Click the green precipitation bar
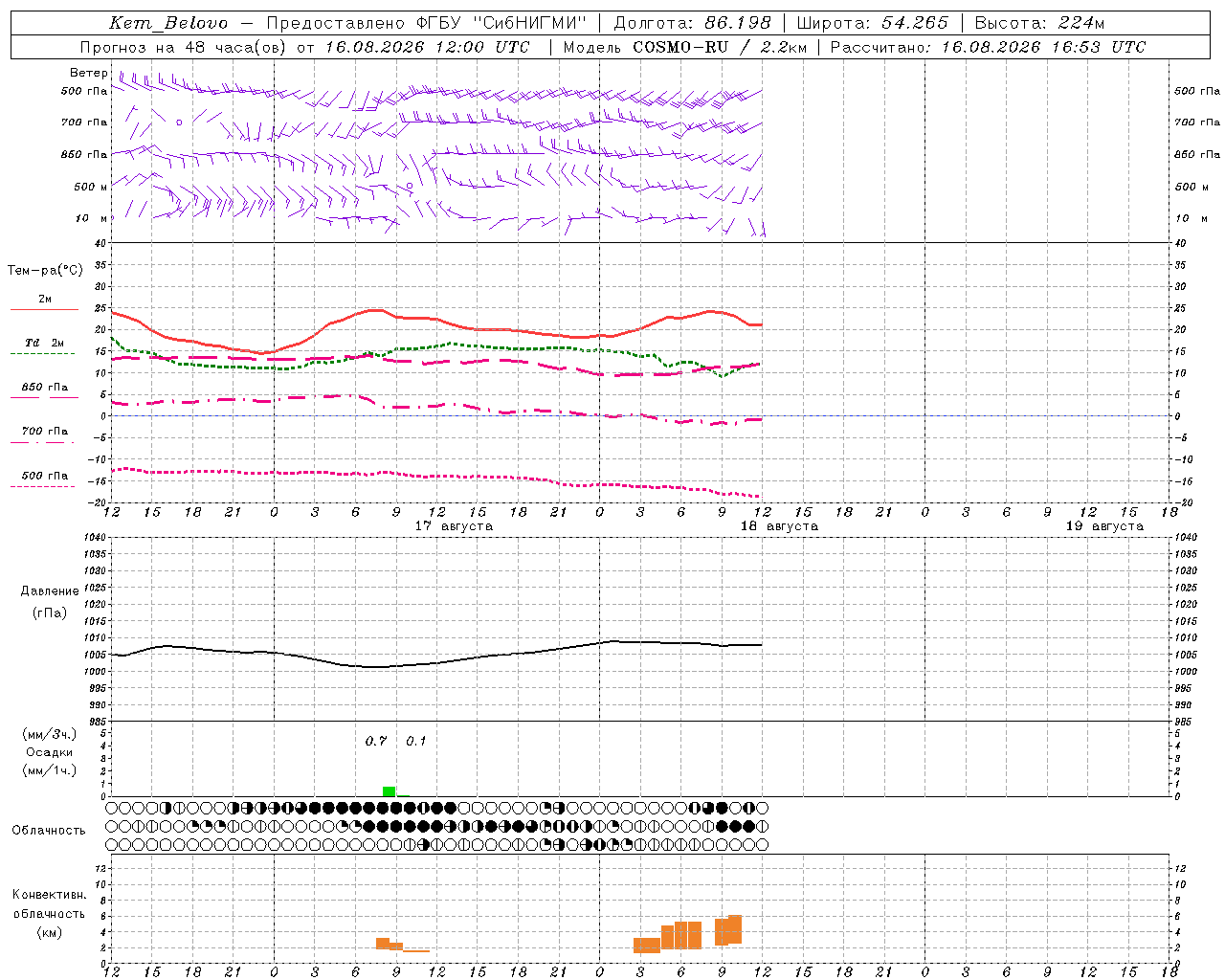This screenshot has height=980, width=1225. click(389, 791)
